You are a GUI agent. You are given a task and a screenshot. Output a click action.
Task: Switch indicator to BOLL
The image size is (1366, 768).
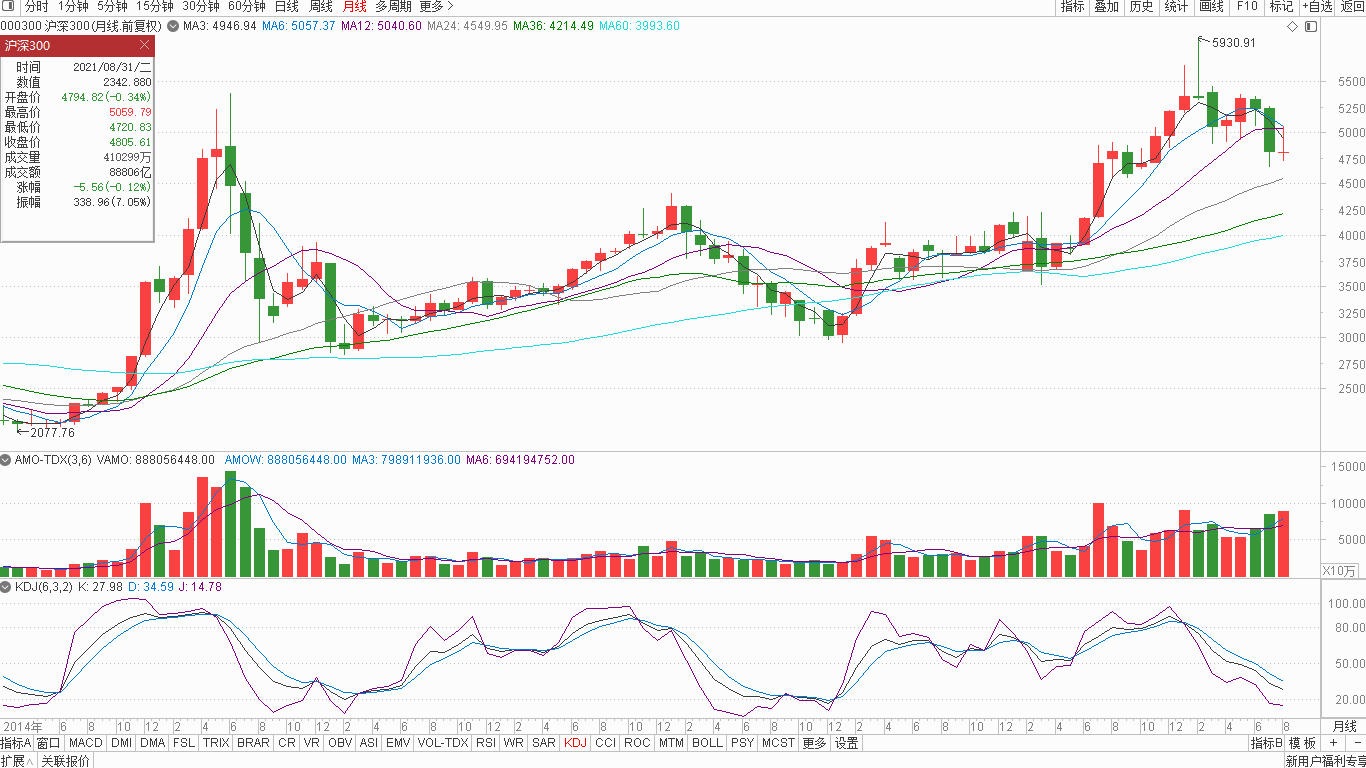[707, 743]
